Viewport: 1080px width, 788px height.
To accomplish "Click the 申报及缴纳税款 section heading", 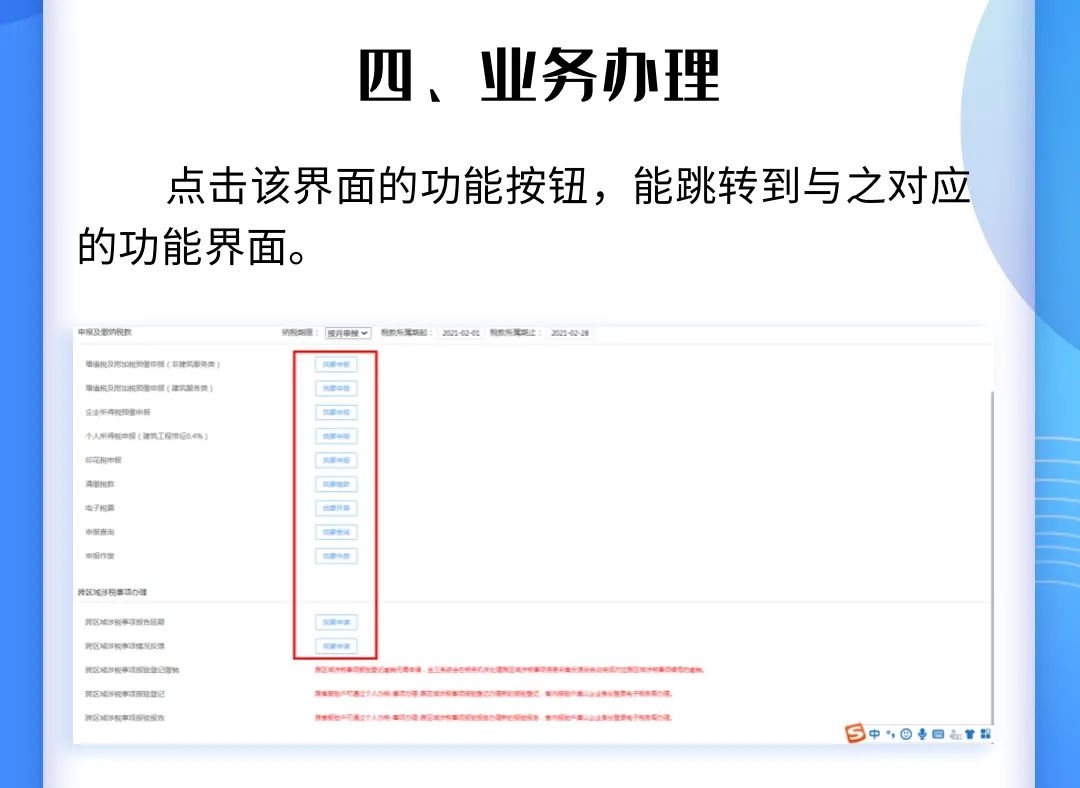I will click(x=105, y=332).
